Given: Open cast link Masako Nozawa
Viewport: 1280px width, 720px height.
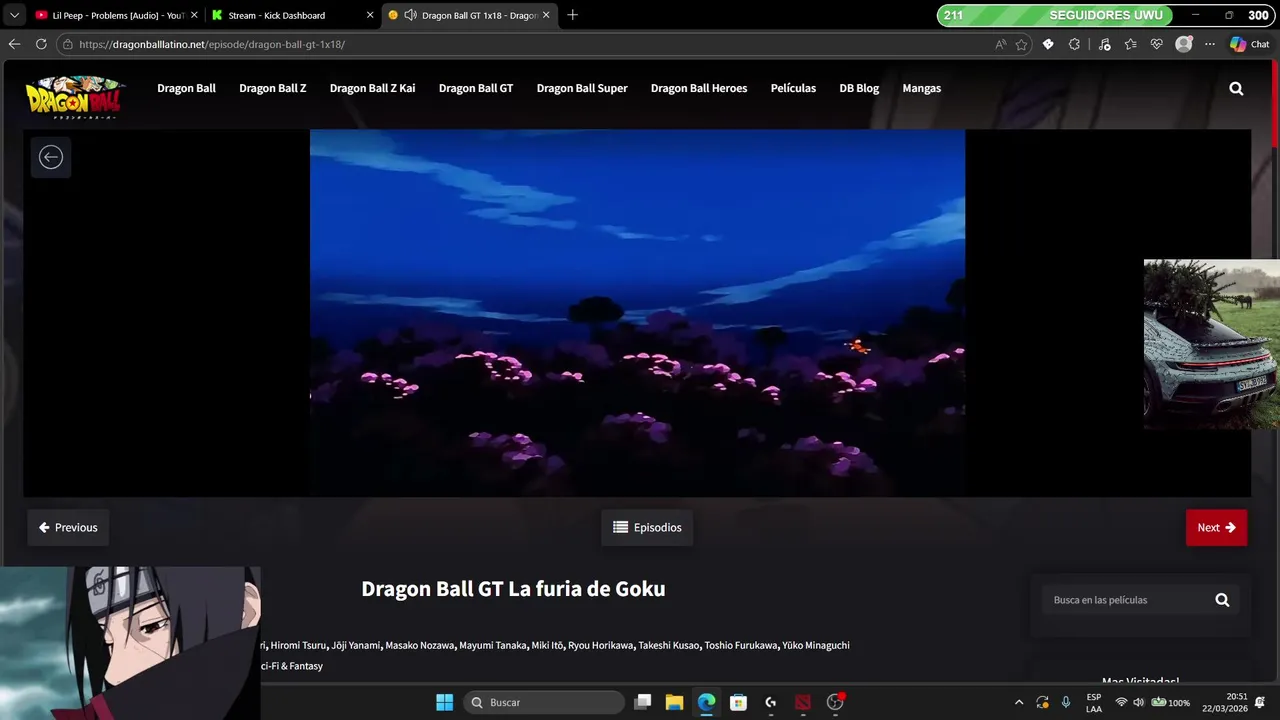Looking at the screenshot, I should pos(420,645).
